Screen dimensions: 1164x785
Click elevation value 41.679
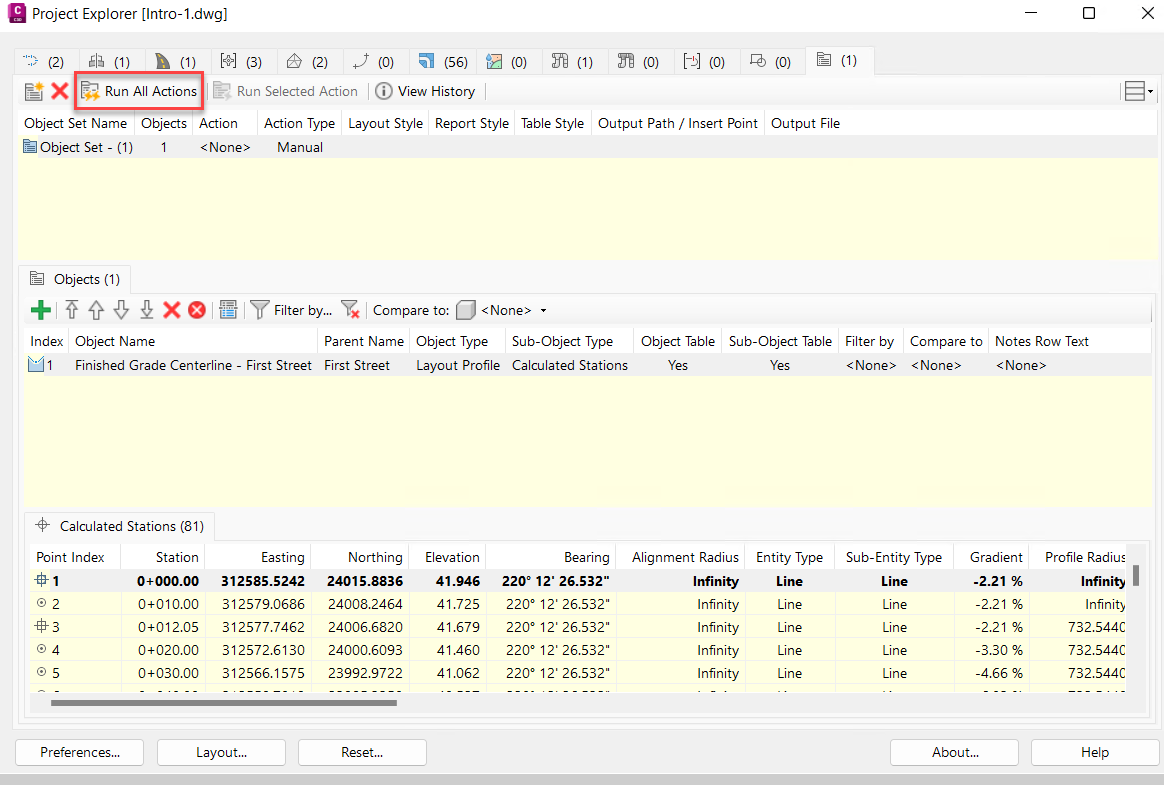[x=458, y=627]
